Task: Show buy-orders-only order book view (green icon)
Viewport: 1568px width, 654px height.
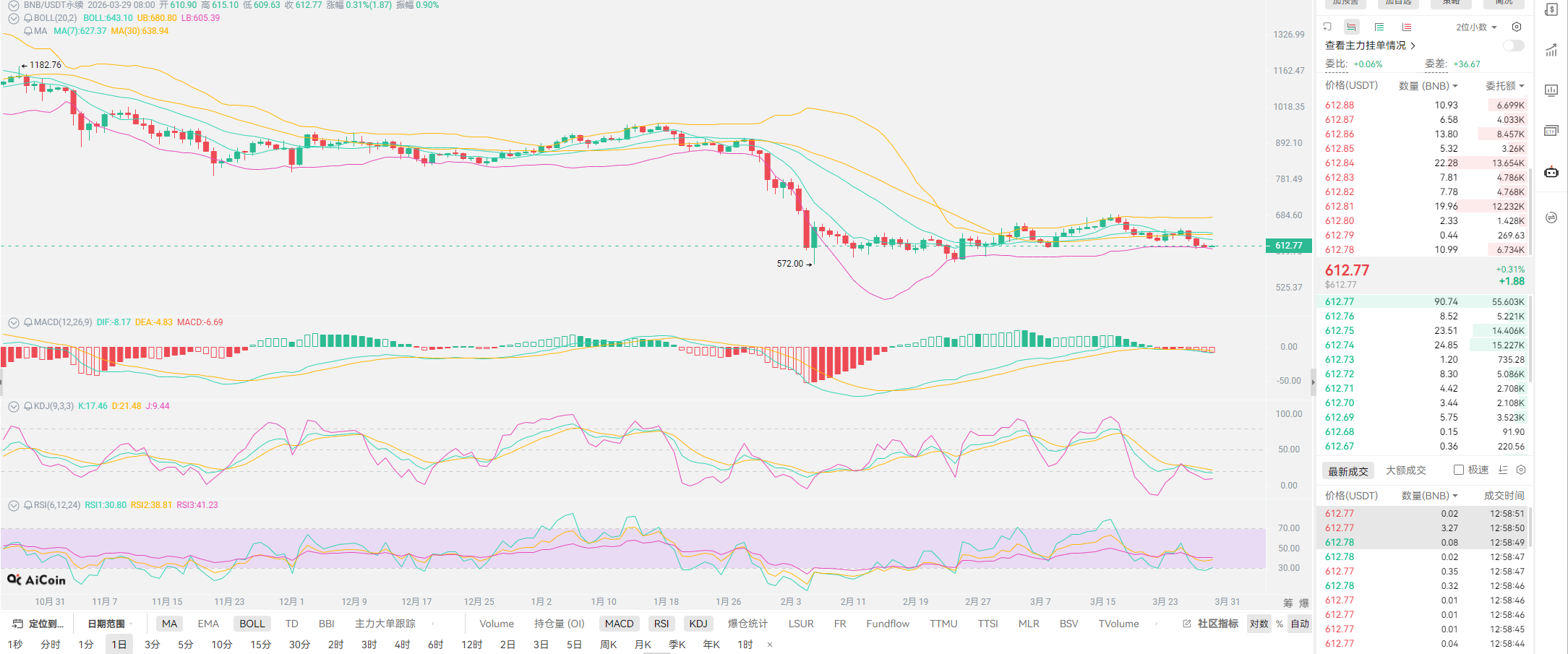Action: point(1379,27)
